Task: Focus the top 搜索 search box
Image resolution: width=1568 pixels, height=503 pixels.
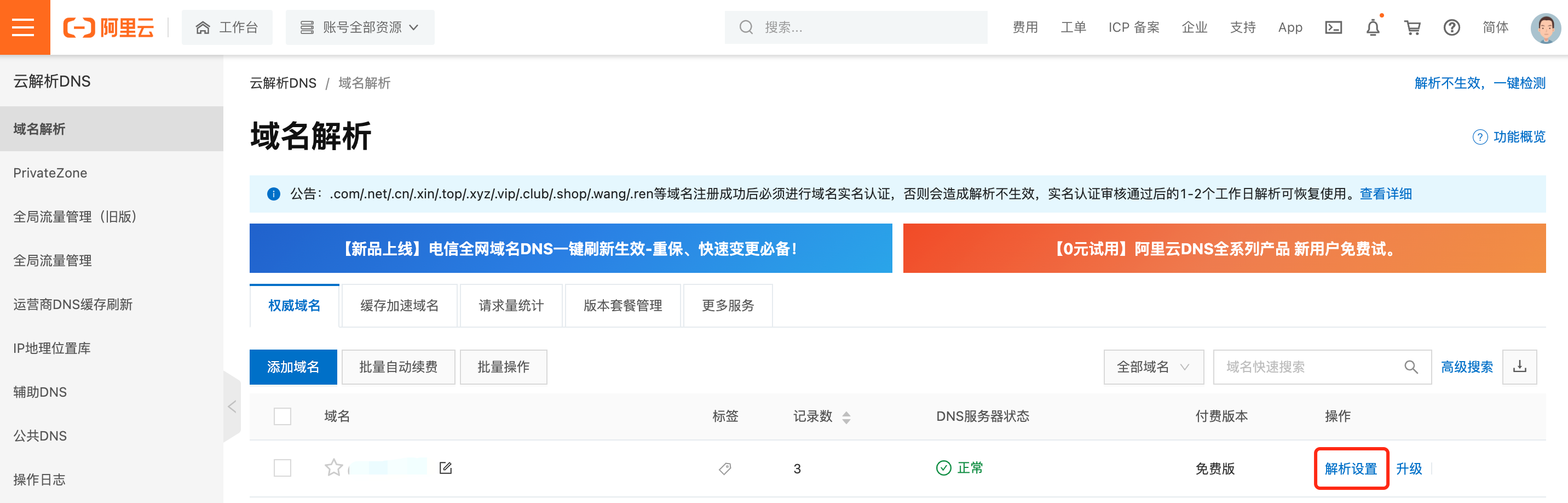Action: (856, 27)
